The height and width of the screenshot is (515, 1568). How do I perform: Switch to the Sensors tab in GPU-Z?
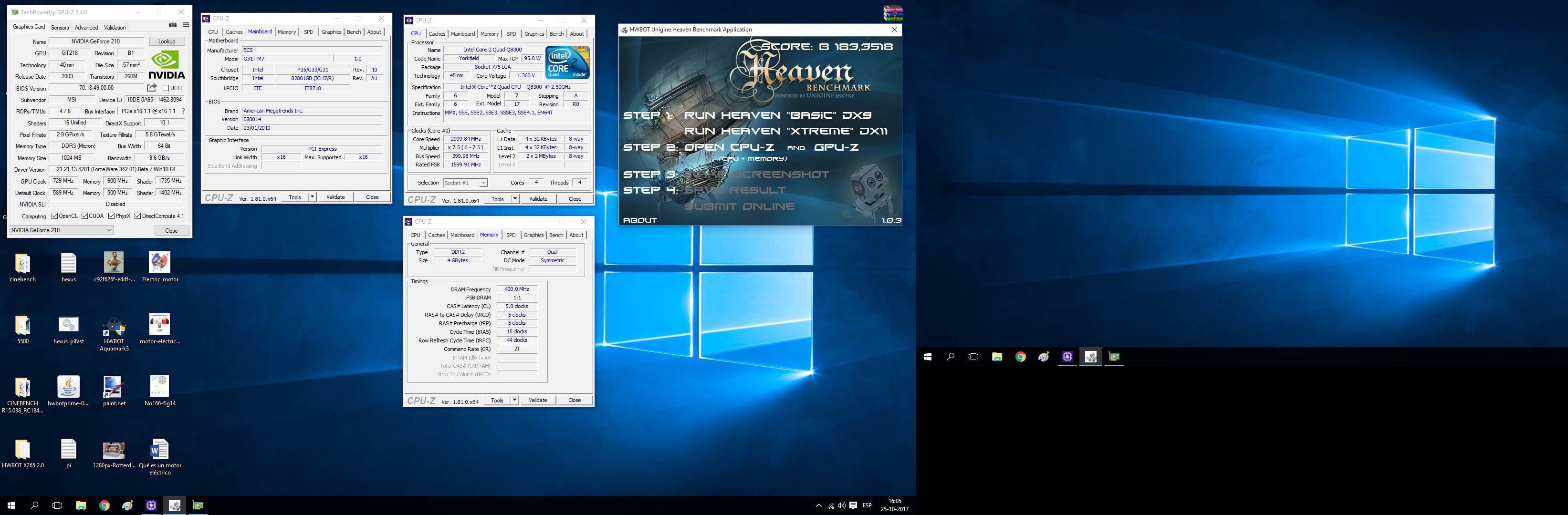tap(60, 27)
